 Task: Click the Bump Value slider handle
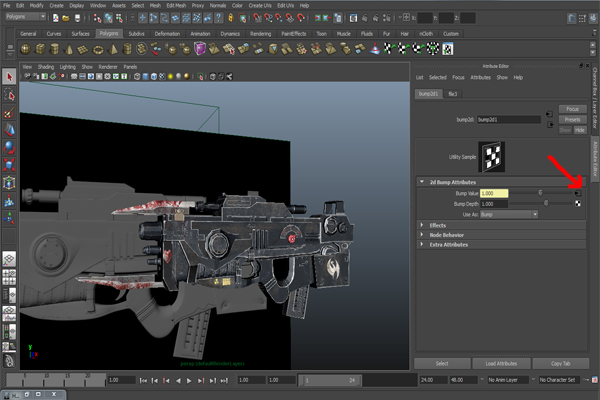(540, 193)
